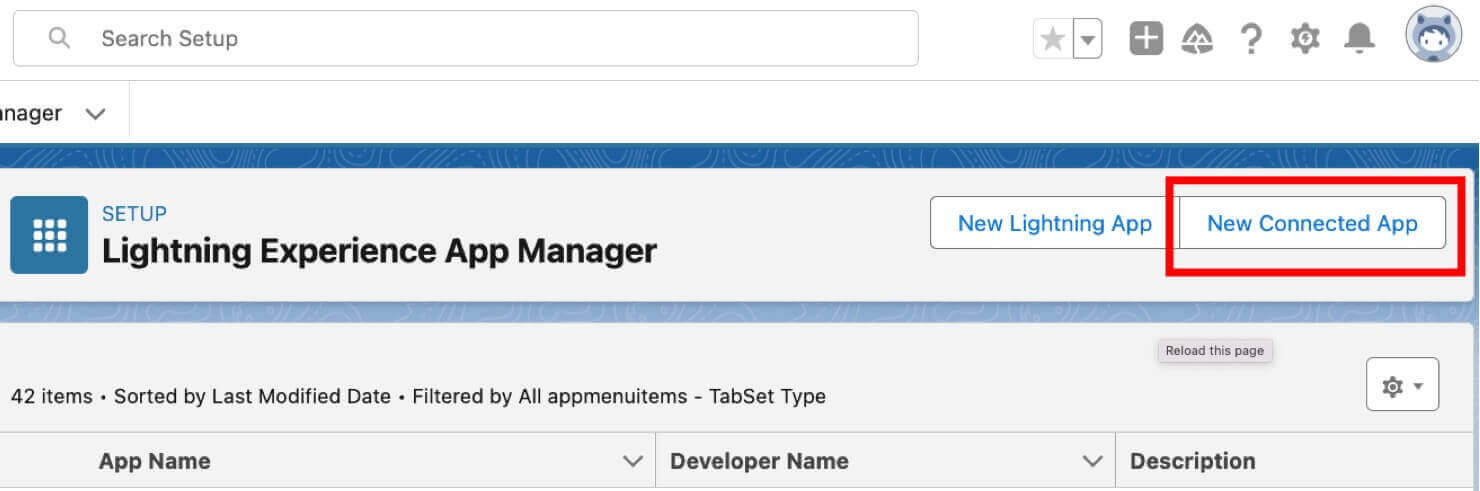The image size is (1480, 491).
Task: Open the App Manager tab chevron menu
Action: [x=96, y=113]
